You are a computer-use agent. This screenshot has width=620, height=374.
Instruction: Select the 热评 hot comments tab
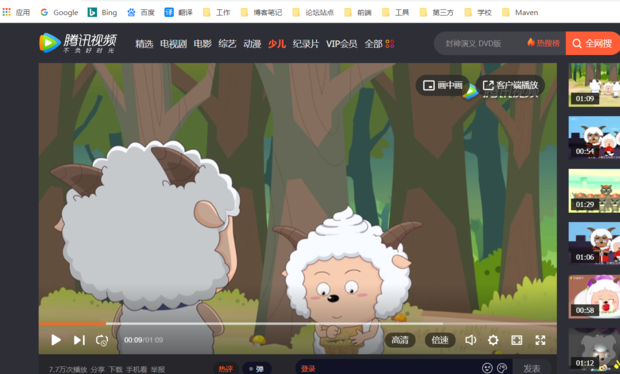point(226,368)
